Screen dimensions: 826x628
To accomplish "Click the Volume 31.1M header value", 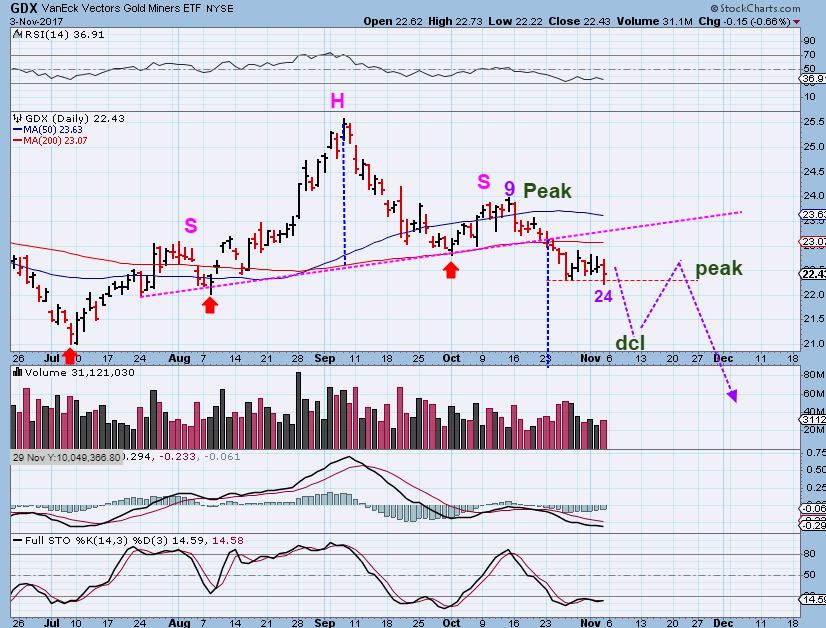I will pyautogui.click(x=655, y=22).
